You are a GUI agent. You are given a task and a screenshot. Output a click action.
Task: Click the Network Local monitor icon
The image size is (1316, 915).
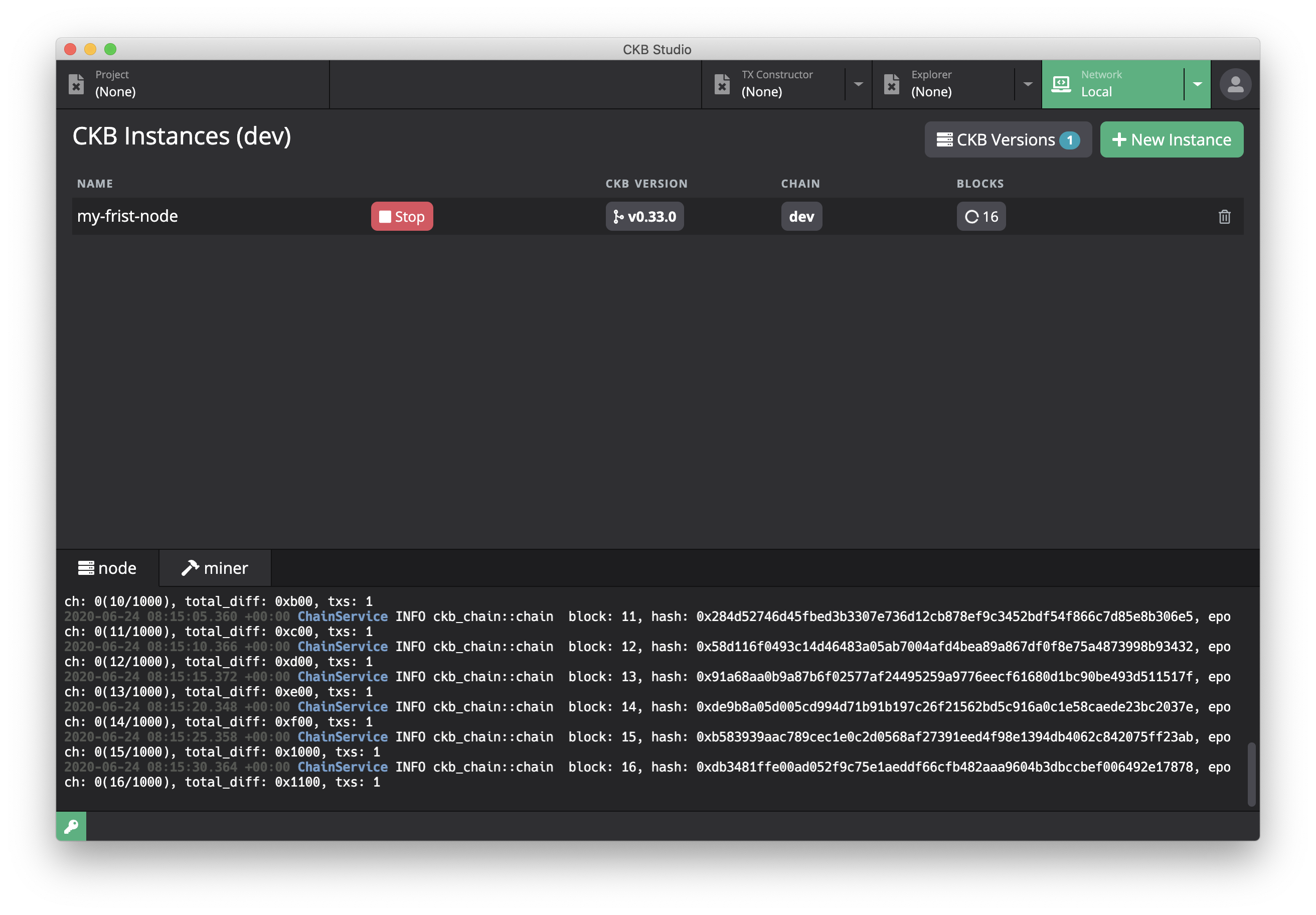pyautogui.click(x=1061, y=84)
